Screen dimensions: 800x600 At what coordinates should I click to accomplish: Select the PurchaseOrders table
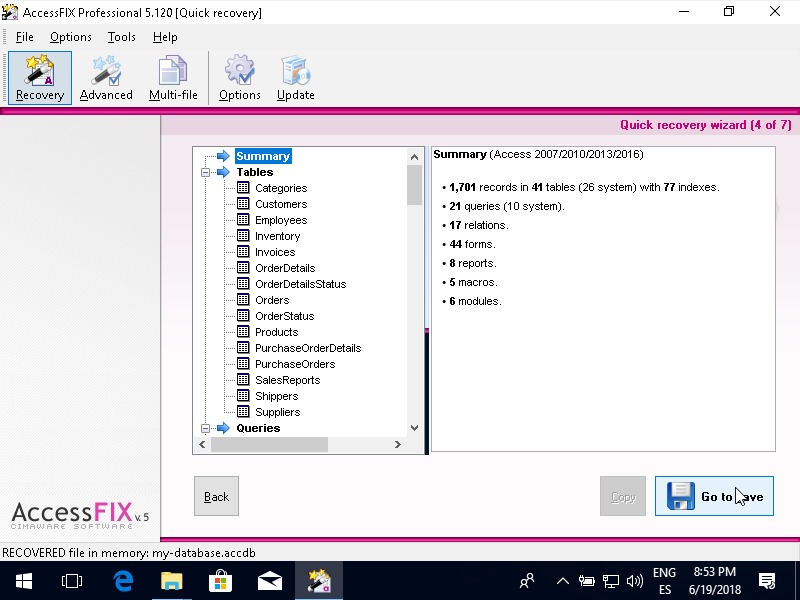click(x=294, y=364)
